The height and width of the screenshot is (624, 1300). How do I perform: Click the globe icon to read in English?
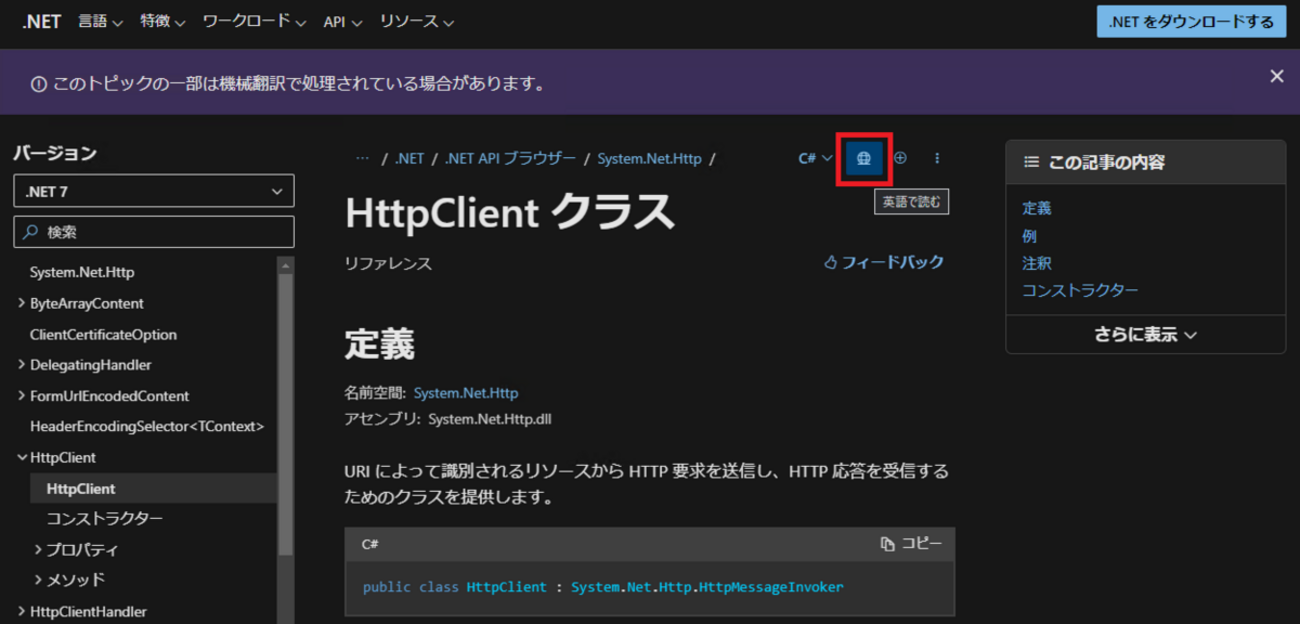click(864, 158)
